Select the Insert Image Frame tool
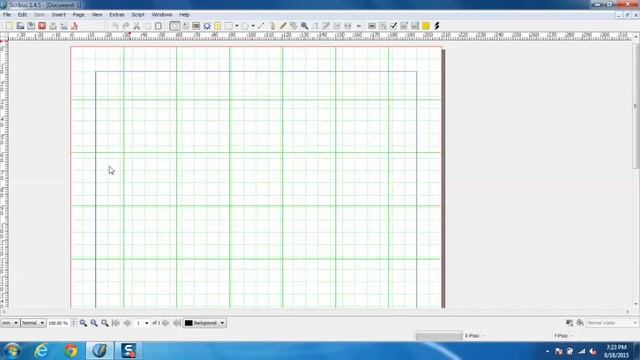This screenshot has height=360, width=640. click(196, 26)
